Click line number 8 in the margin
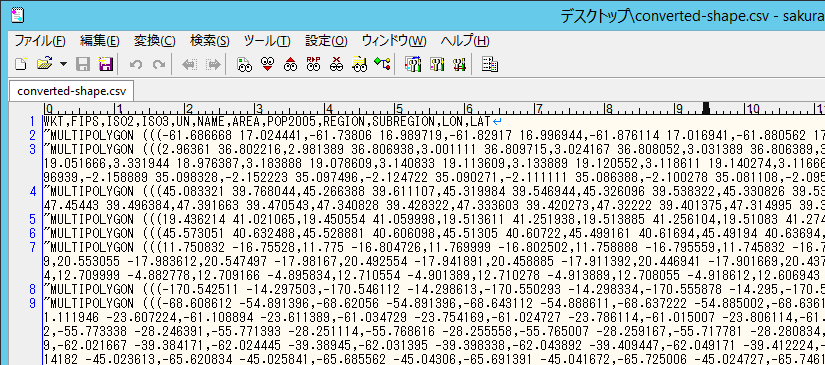 33,289
